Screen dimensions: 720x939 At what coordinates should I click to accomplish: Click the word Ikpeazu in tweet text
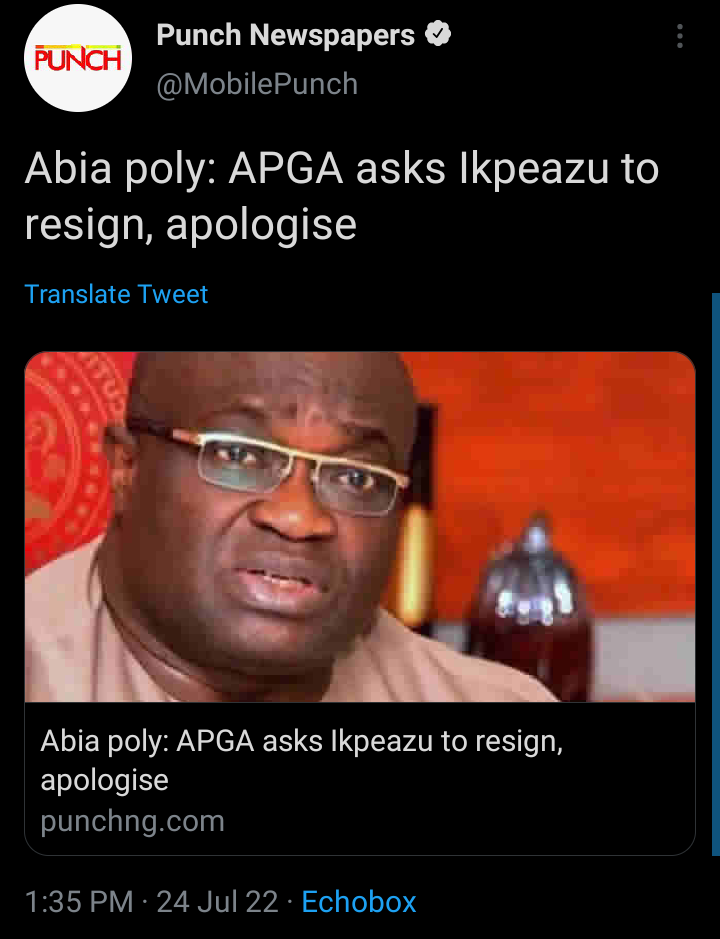coord(534,168)
